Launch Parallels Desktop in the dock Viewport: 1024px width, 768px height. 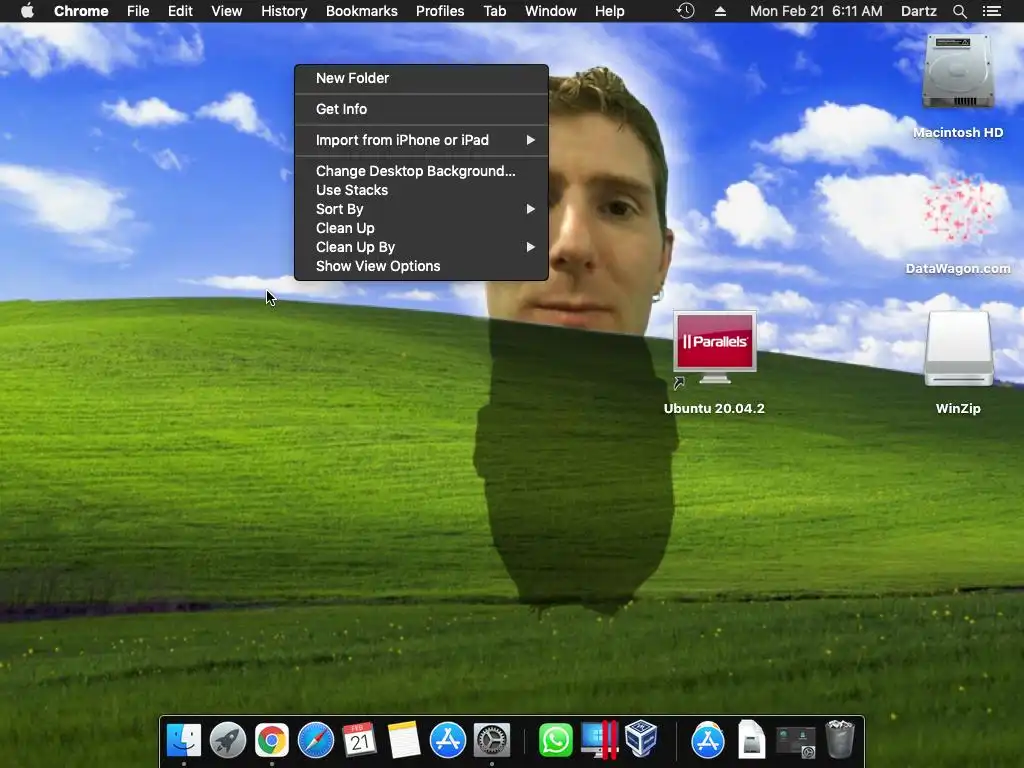[x=600, y=740]
